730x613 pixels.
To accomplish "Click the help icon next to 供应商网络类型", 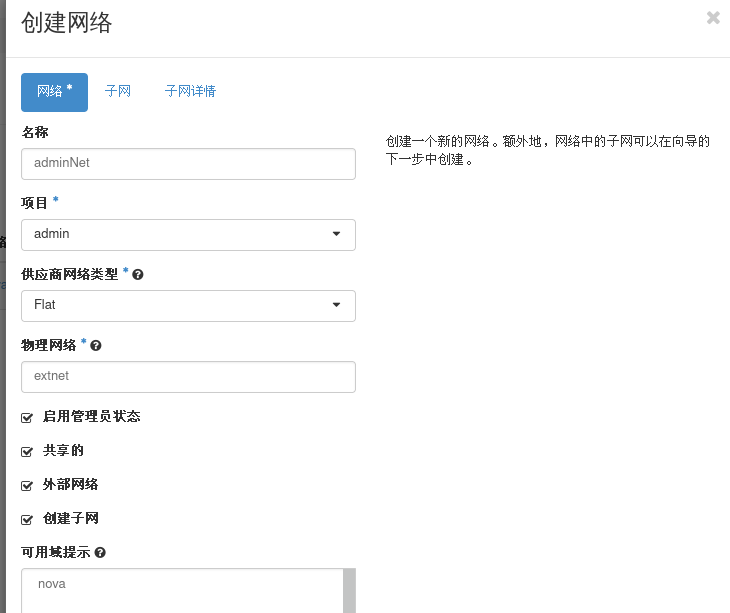I will [x=137, y=275].
